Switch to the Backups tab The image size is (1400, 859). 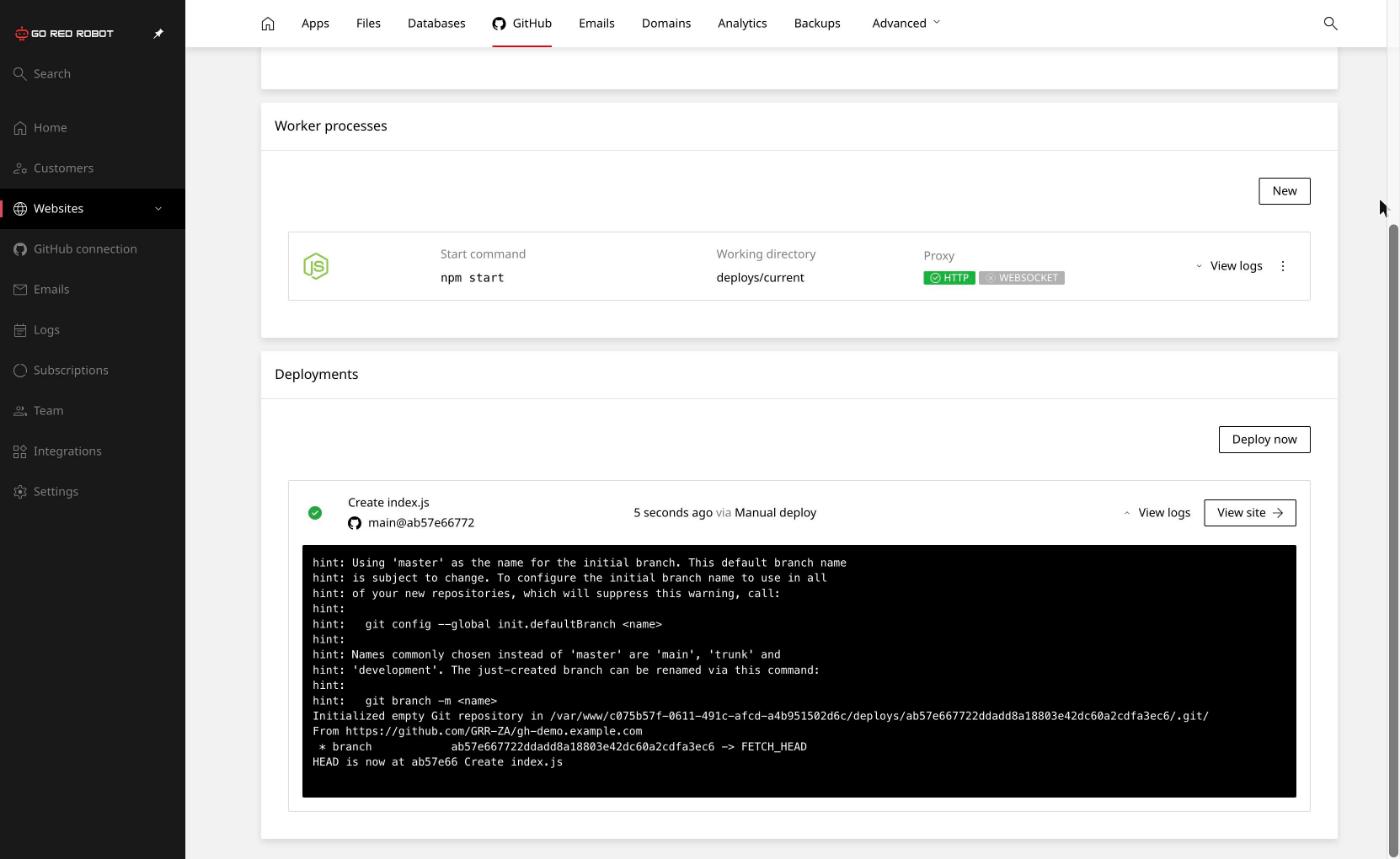pyautogui.click(x=817, y=23)
